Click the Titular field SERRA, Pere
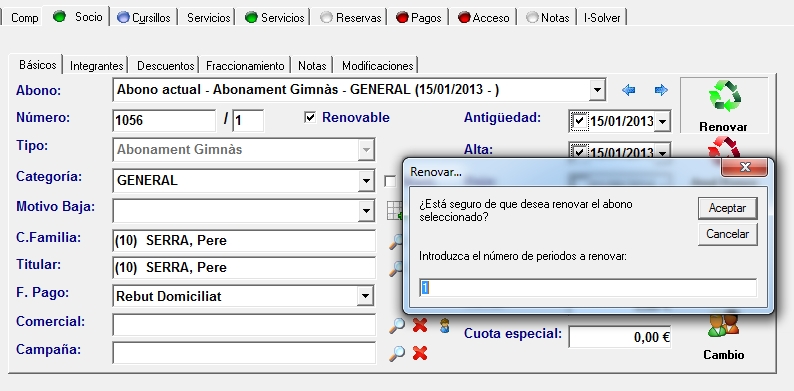 click(244, 267)
